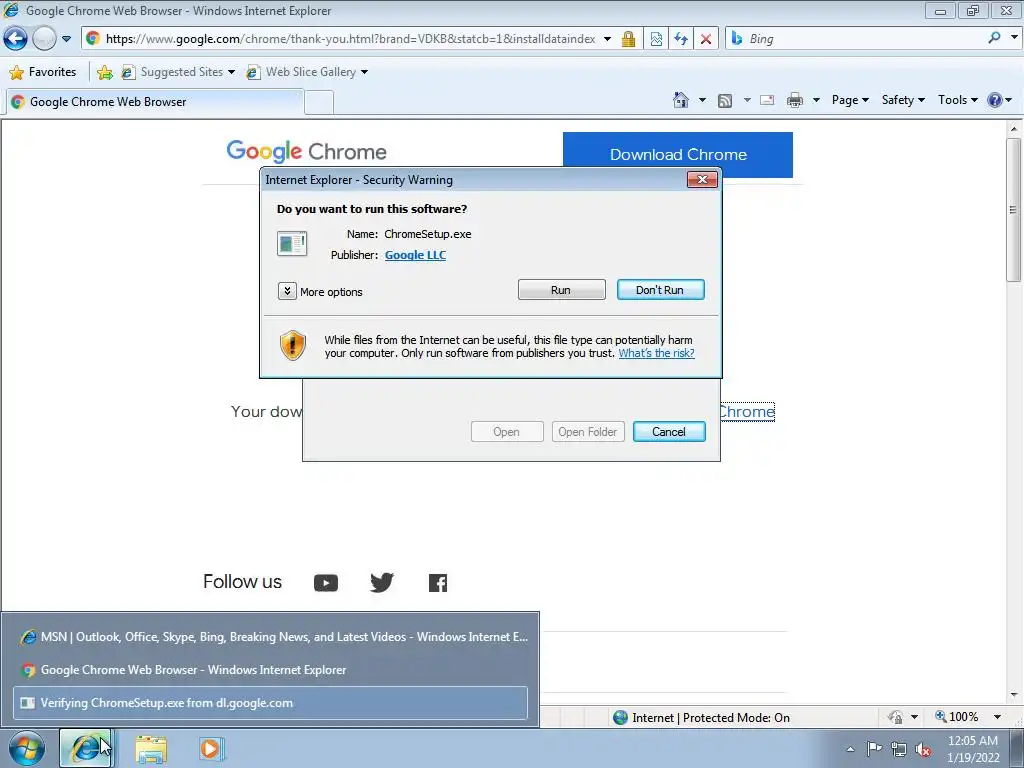
Task: Open the Tools menu
Action: point(958,100)
